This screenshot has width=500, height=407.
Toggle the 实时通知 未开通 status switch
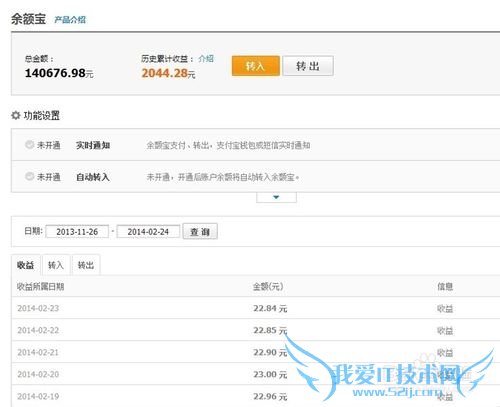pos(30,145)
